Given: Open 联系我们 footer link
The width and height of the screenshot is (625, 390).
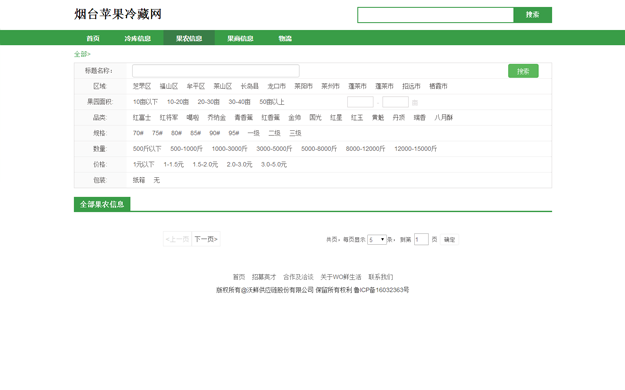Looking at the screenshot, I should click(x=381, y=277).
